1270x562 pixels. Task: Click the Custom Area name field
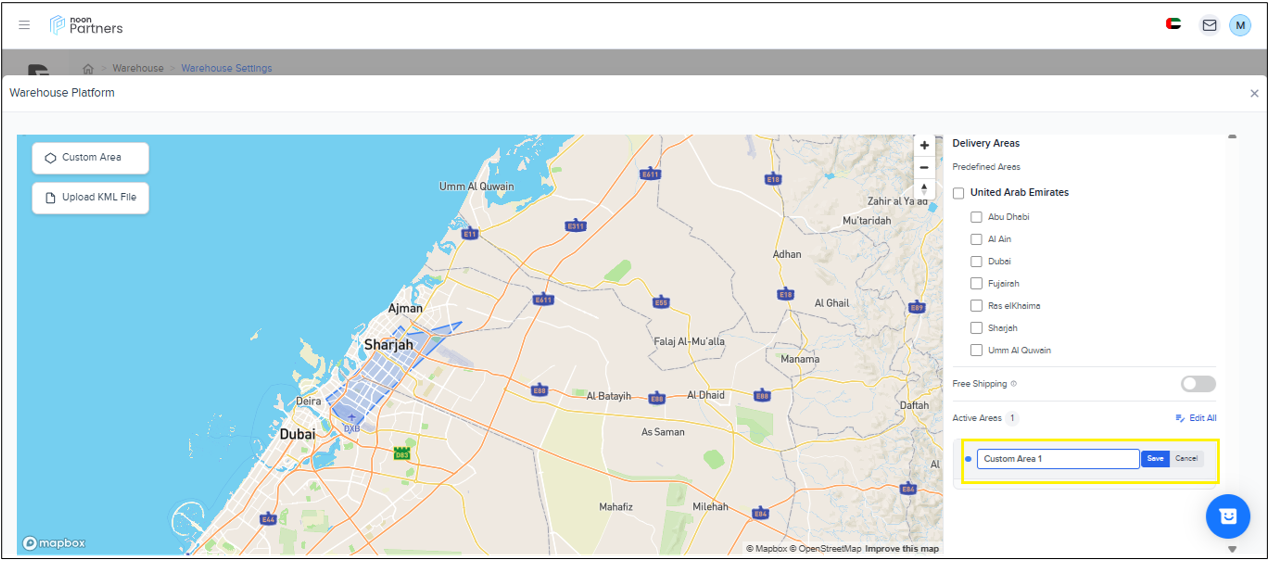pos(1057,459)
